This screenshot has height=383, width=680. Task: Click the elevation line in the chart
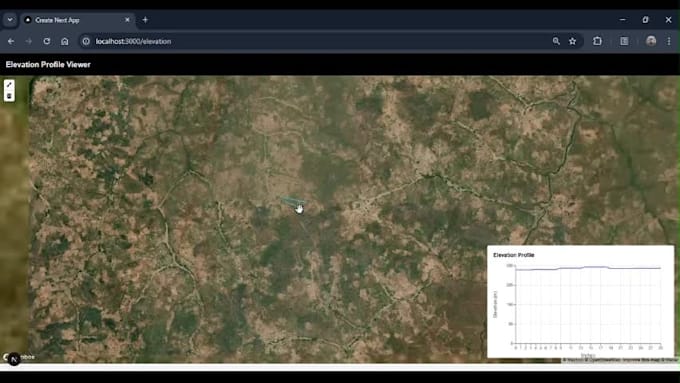point(588,268)
